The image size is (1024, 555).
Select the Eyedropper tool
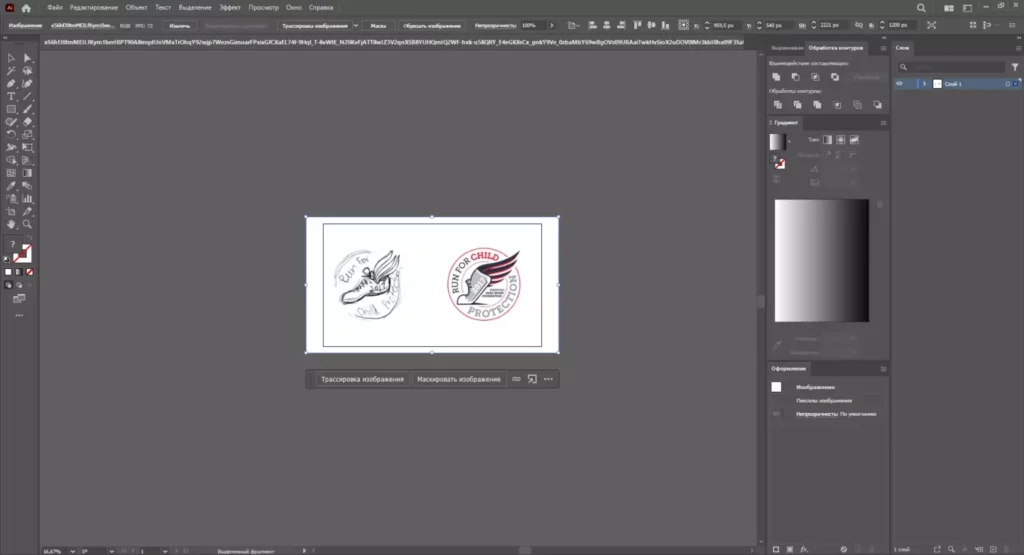point(11,186)
